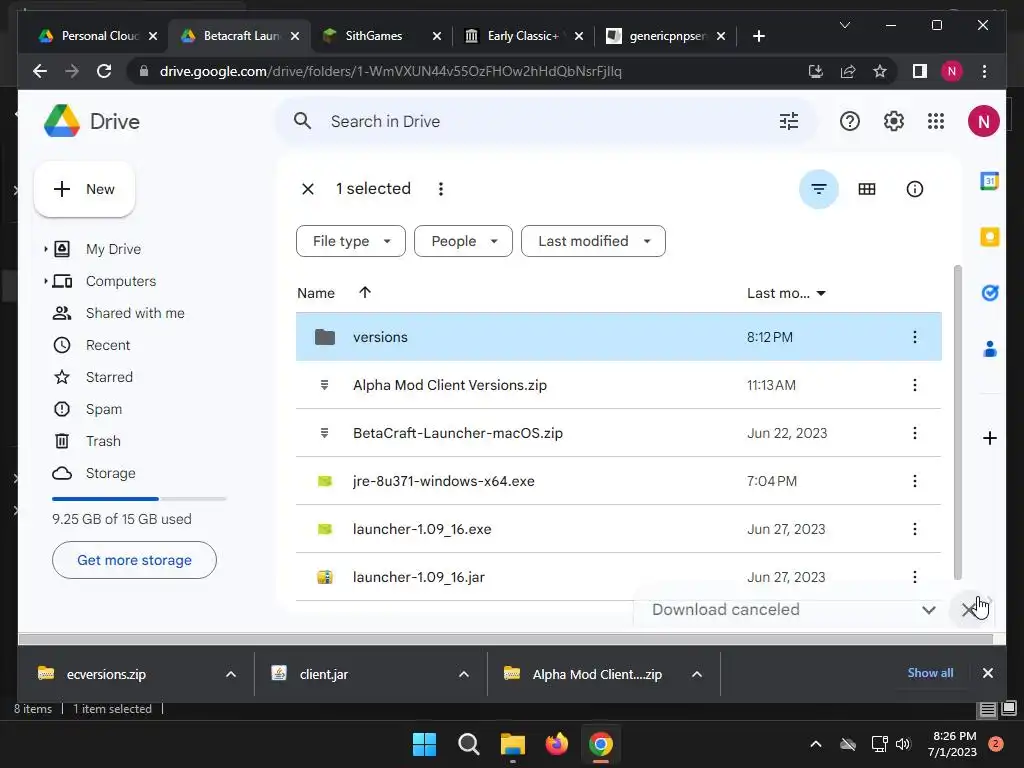The image size is (1024, 768).
Task: Go back to the previous page
Action: pos(40,71)
